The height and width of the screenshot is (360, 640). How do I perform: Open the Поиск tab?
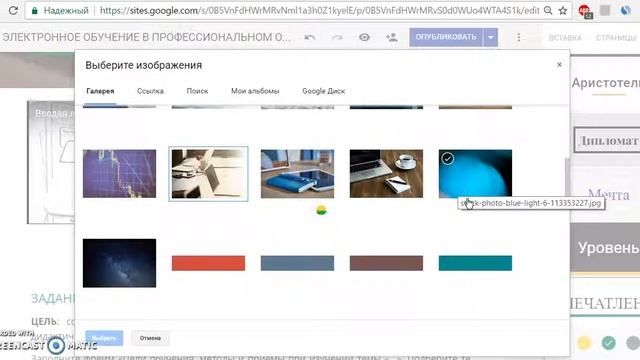tap(197, 91)
